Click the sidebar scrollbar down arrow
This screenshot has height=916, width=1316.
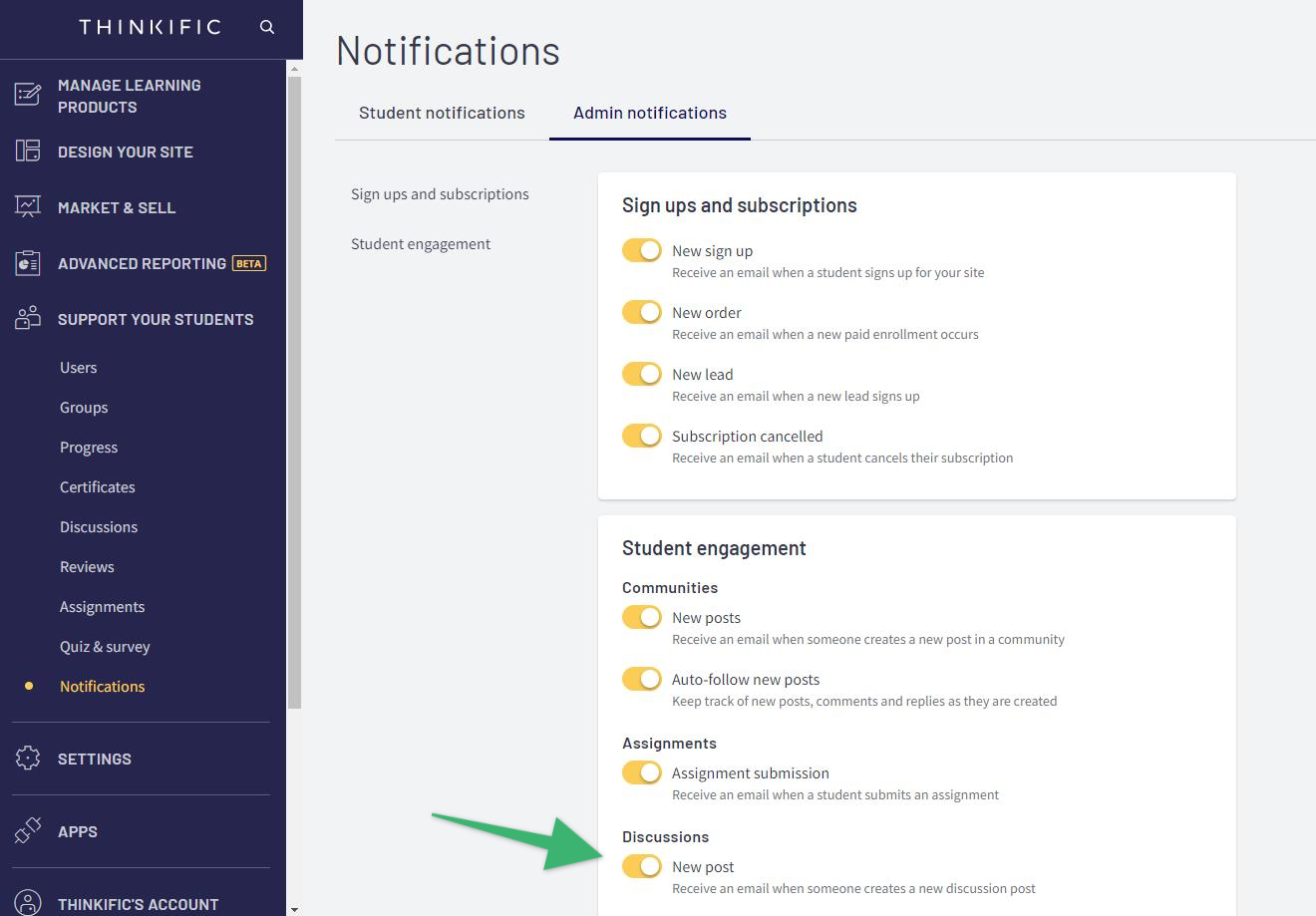(x=294, y=908)
